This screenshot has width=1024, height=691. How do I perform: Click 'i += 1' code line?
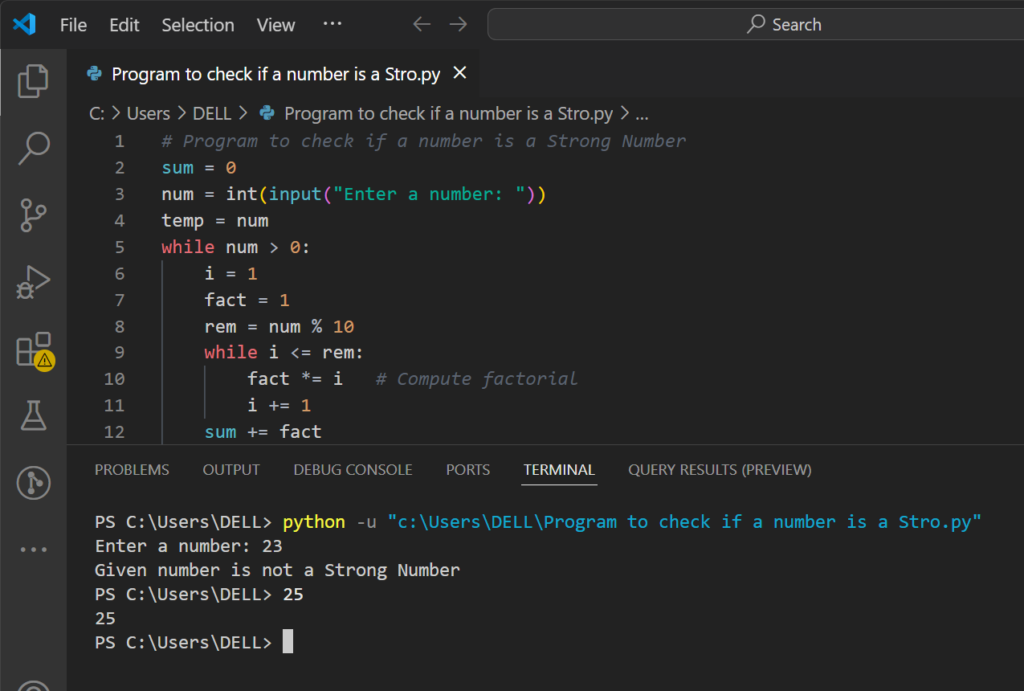click(279, 406)
